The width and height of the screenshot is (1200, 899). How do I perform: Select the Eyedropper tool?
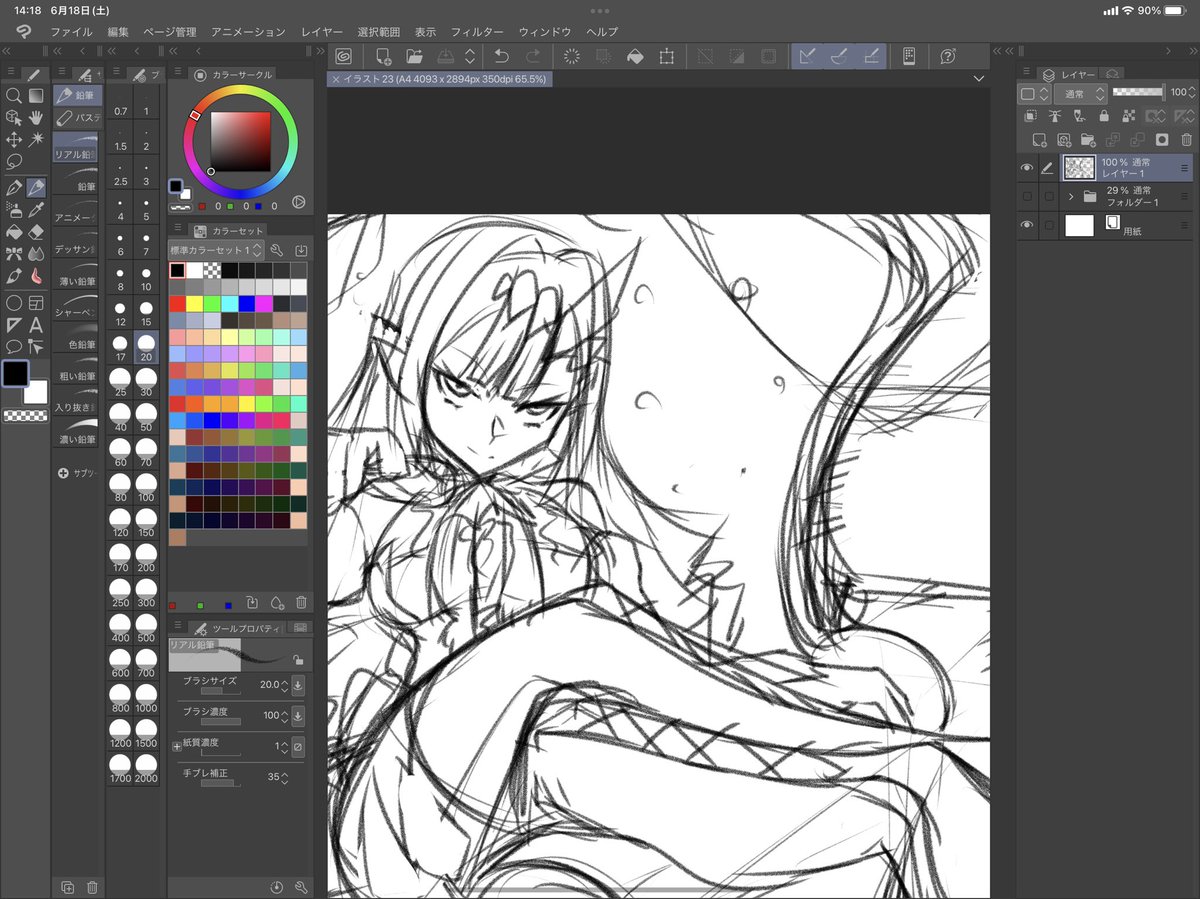[34, 210]
